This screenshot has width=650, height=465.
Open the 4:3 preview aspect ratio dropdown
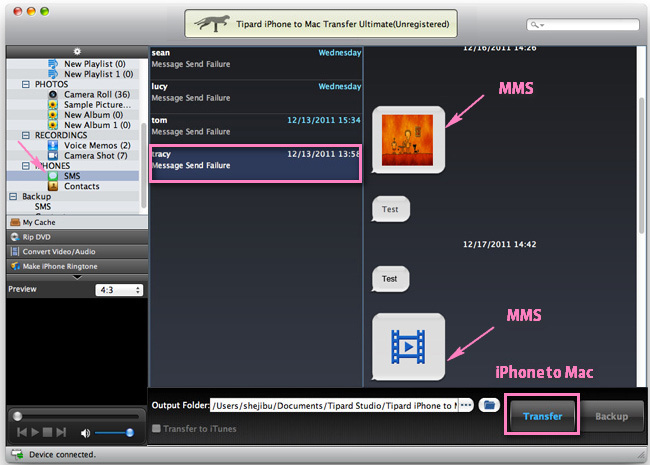click(x=119, y=290)
